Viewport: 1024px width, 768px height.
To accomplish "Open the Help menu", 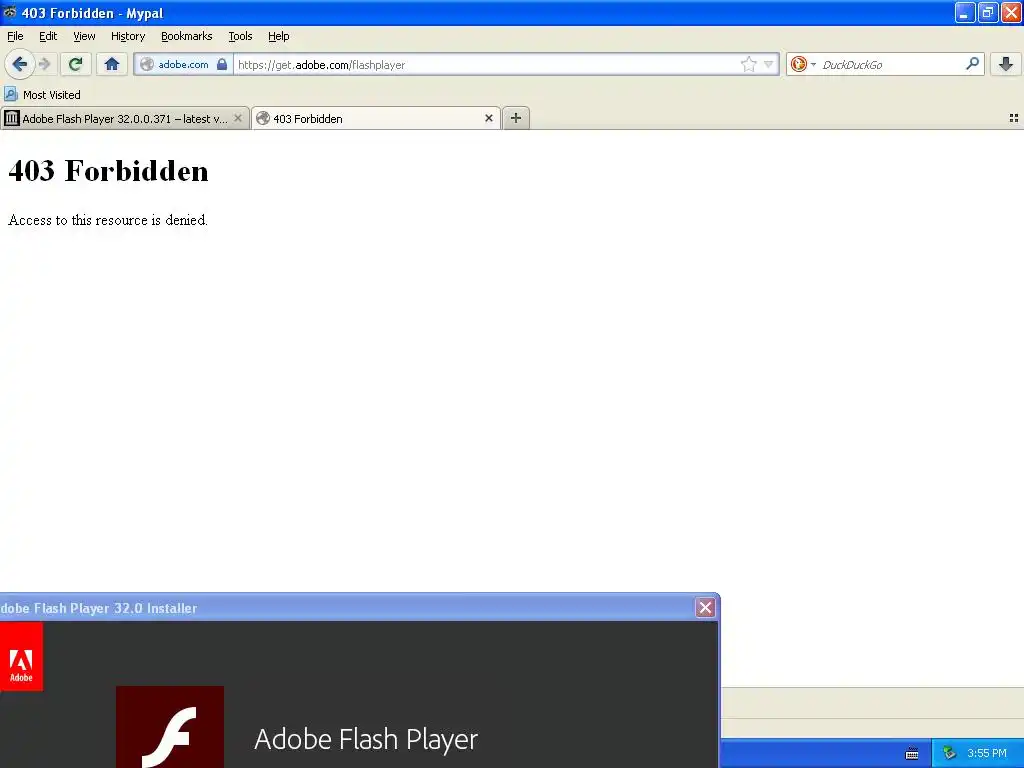I will tap(279, 36).
